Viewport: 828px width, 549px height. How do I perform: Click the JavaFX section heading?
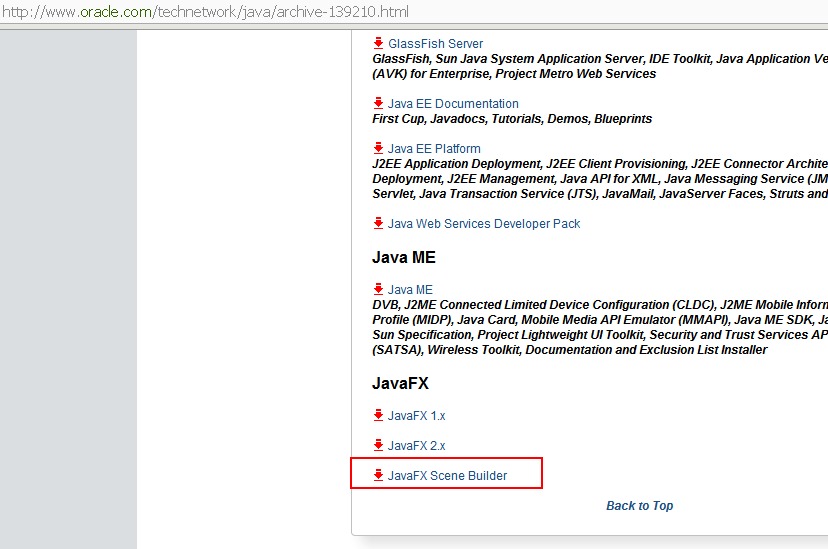click(400, 383)
